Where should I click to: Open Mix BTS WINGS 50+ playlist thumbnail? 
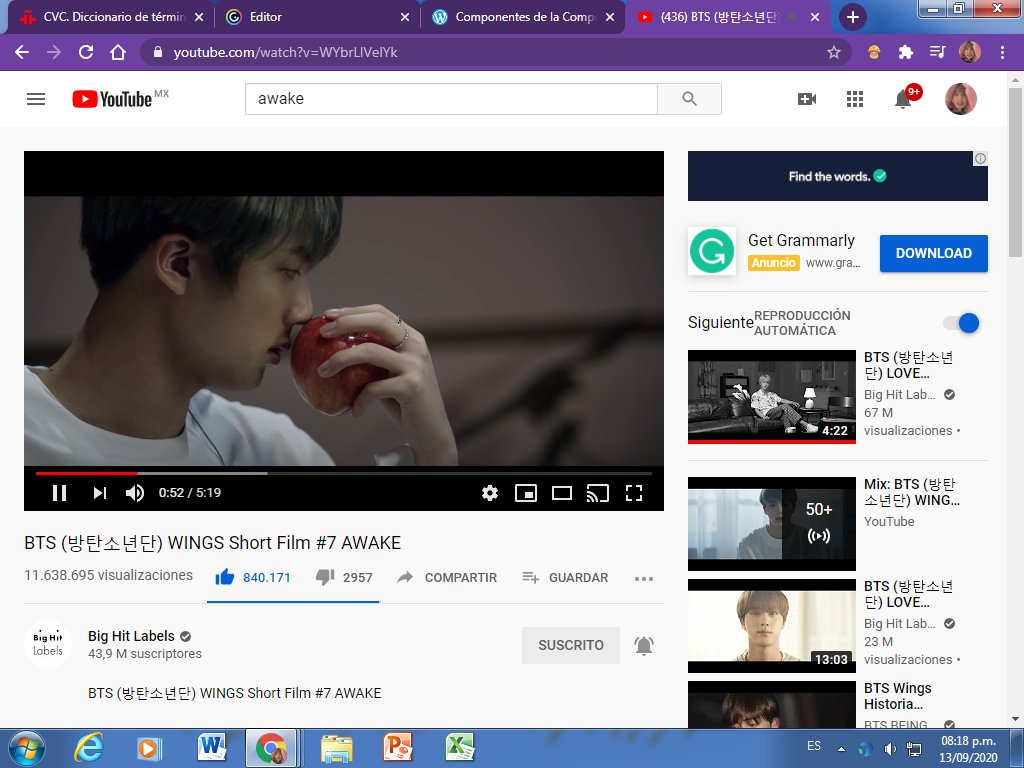771,524
